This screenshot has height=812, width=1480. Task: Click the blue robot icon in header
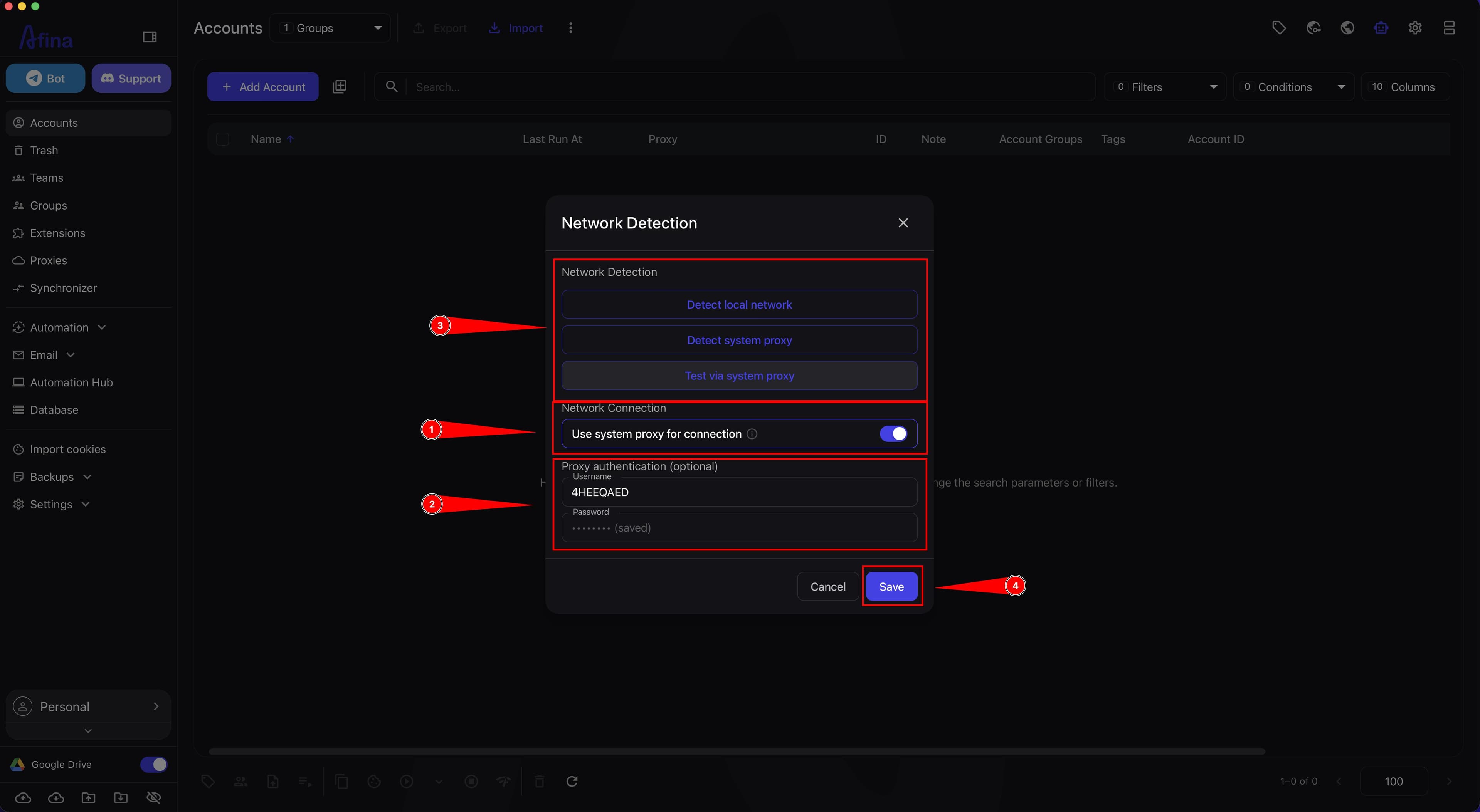(x=1381, y=28)
